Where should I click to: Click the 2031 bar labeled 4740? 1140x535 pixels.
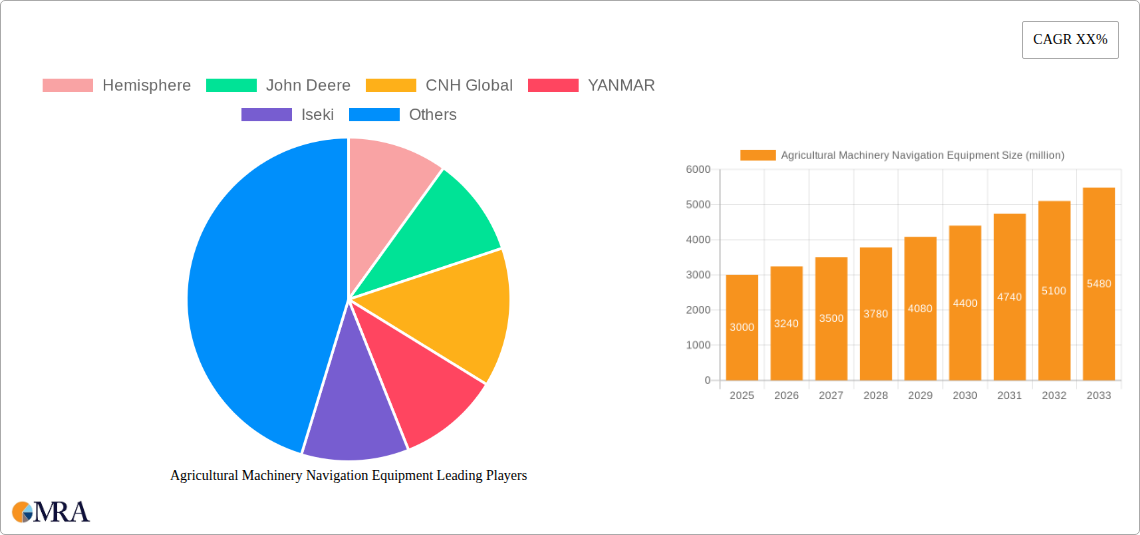1010,297
